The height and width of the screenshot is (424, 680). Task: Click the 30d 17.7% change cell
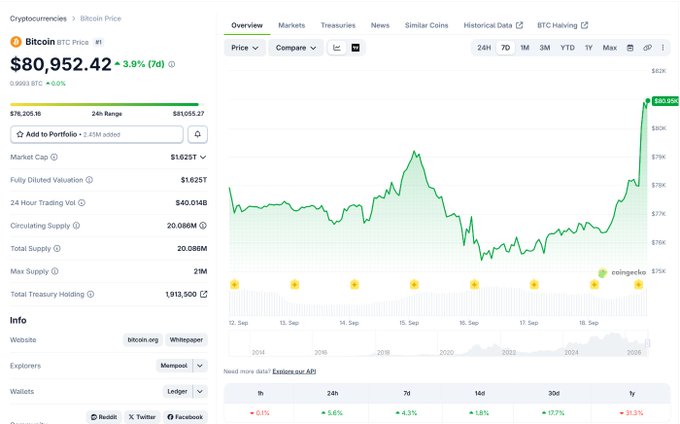[554, 413]
